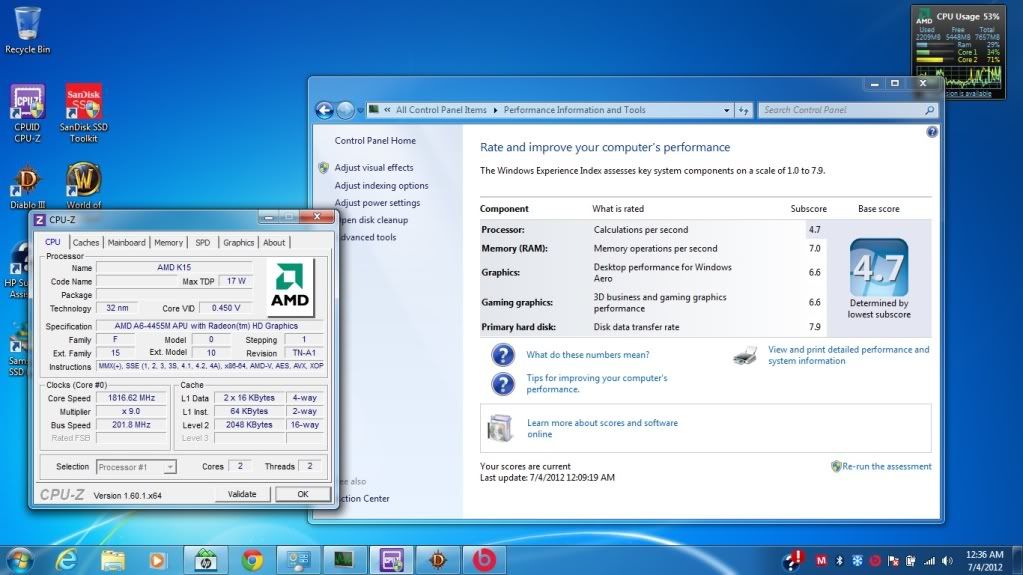
Task: Open McAfee tray icon
Action: [x=821, y=561]
